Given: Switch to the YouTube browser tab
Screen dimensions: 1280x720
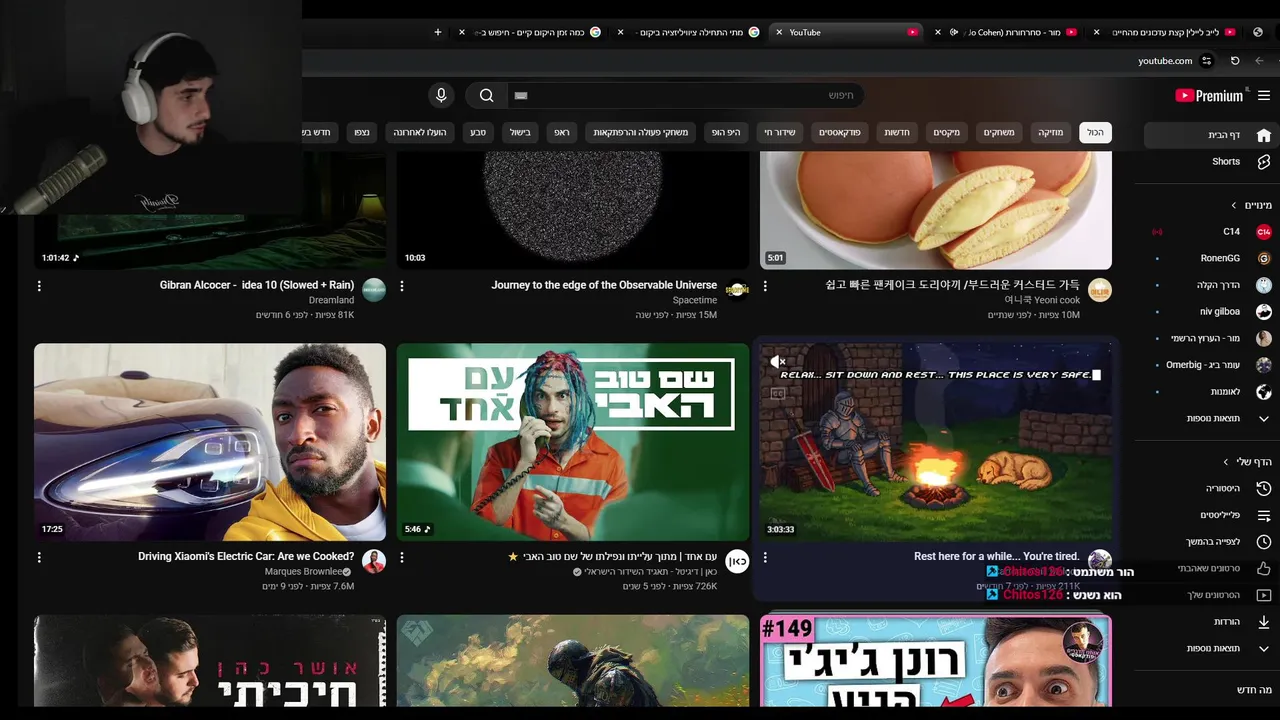Looking at the screenshot, I should (845, 32).
